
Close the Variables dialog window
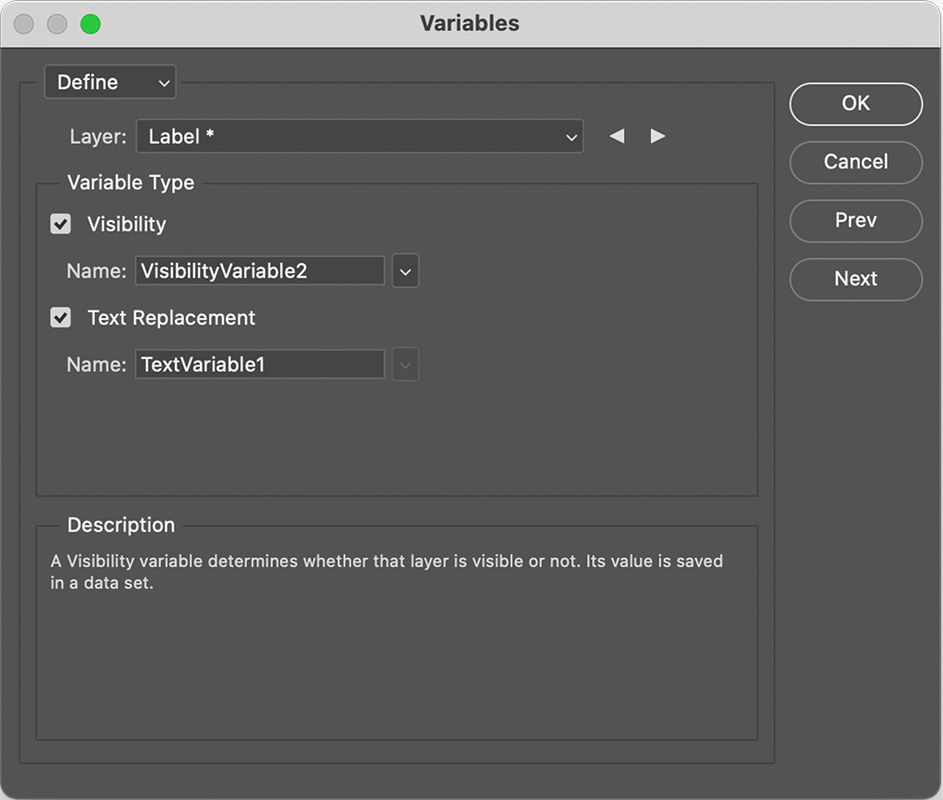24,24
